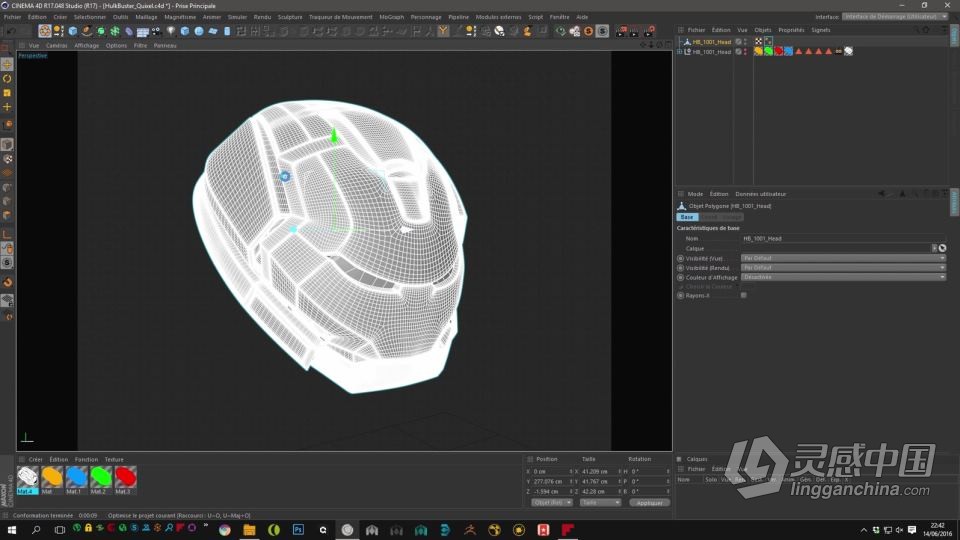Click the green subdivision surface generator icon
960x540 pixels.
coord(101,31)
